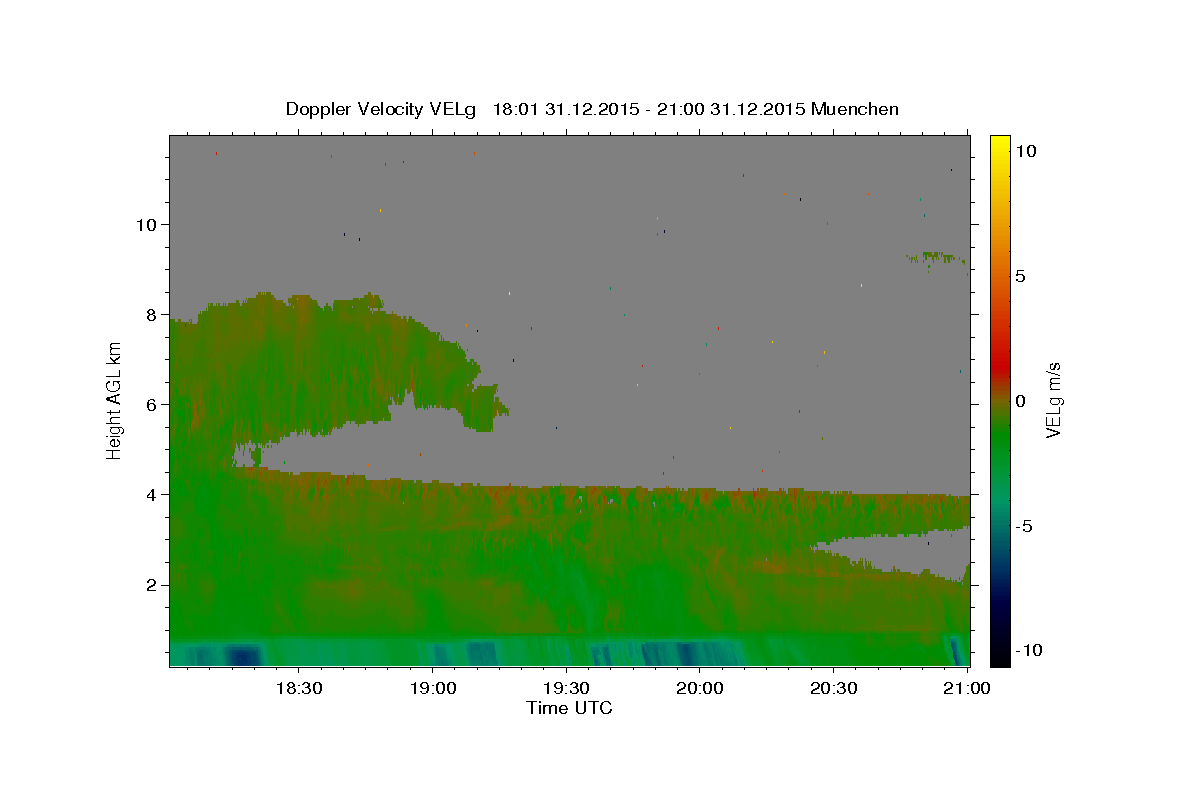Select the '19:00' time axis label
Image resolution: width=1200 pixels, height=800 pixels.
pos(432,688)
